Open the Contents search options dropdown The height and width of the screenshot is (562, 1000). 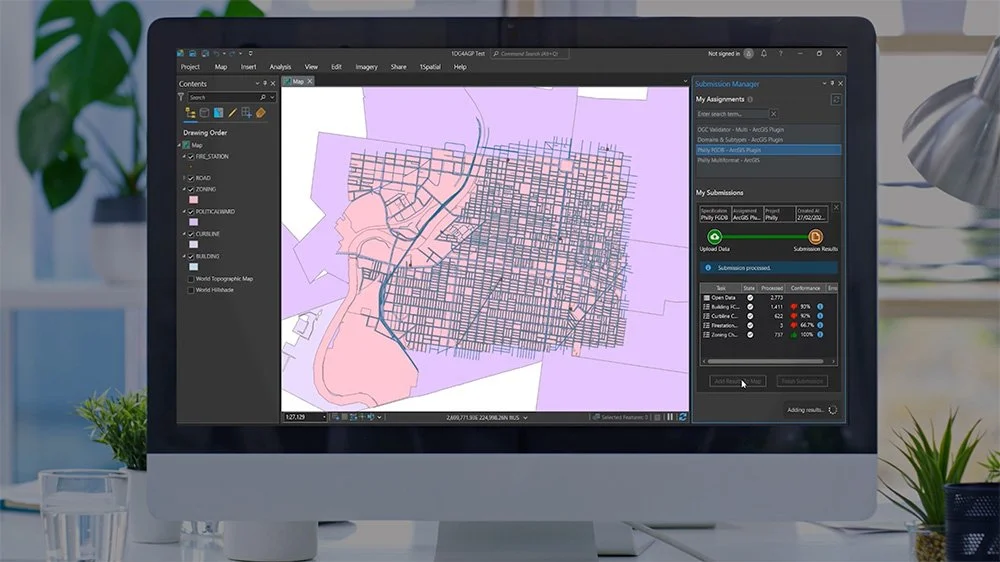tap(272, 98)
